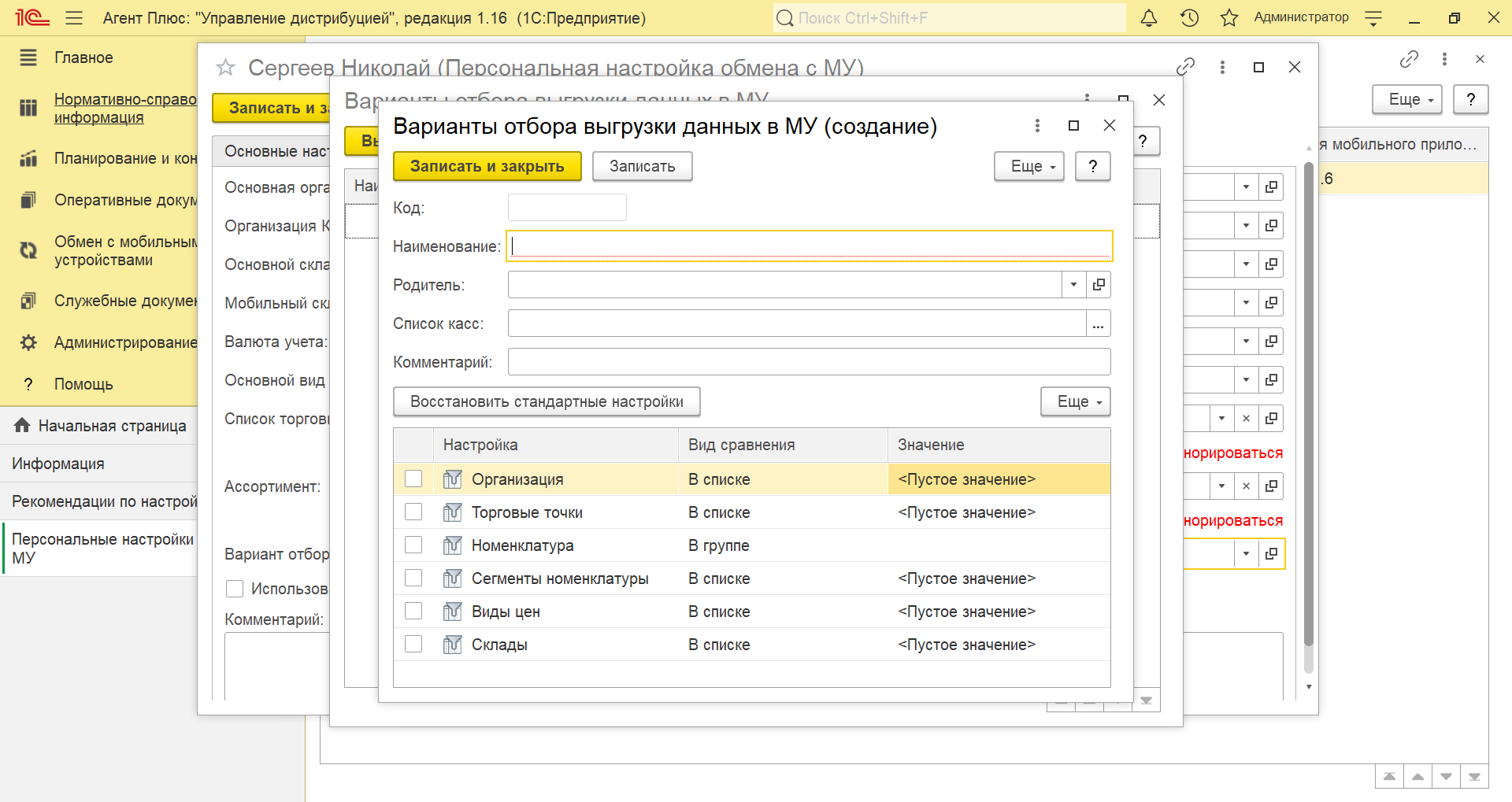Click Записать и закрыть in creation dialog
The height and width of the screenshot is (802, 1512).
[487, 166]
